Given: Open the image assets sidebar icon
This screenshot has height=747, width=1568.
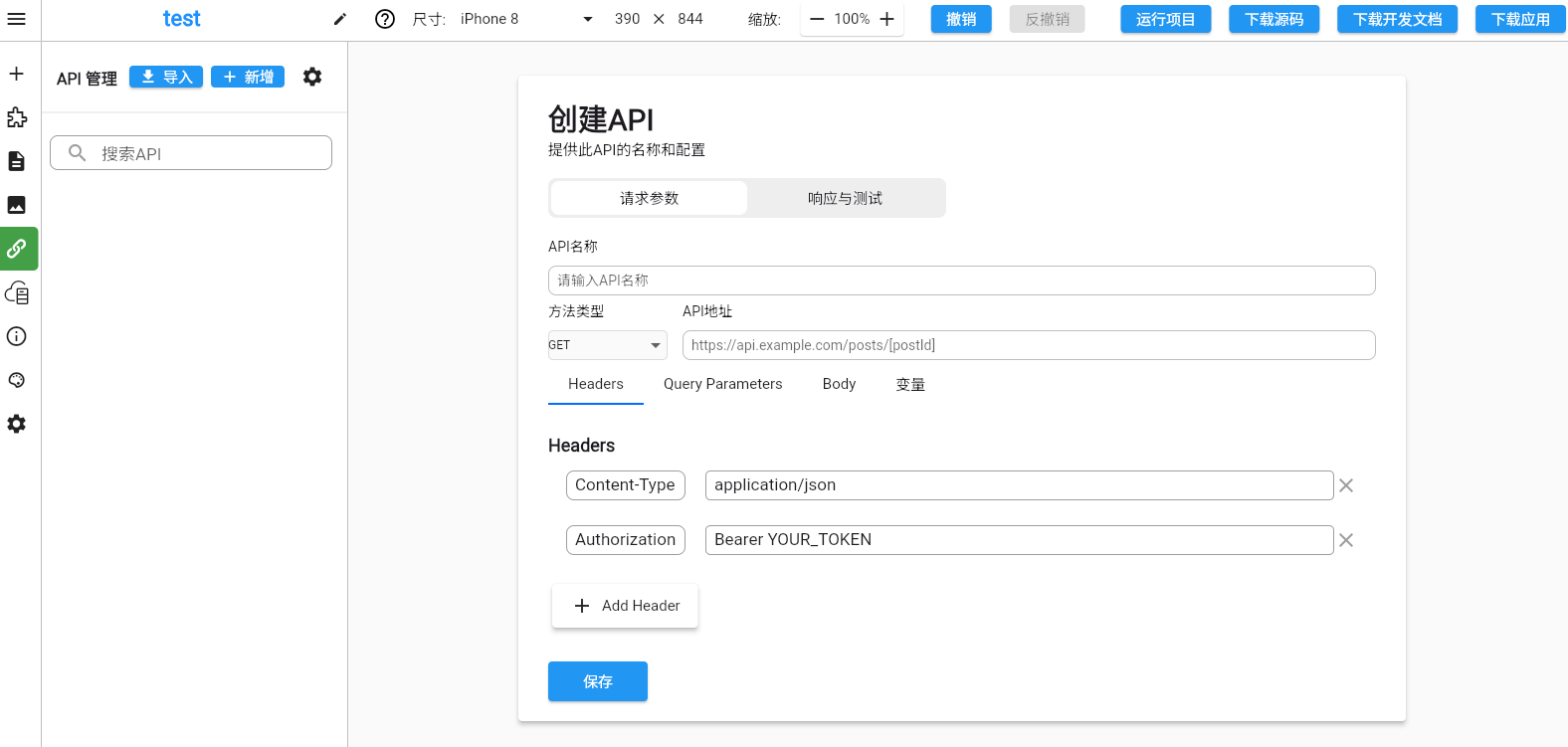Looking at the screenshot, I should pos(17,205).
